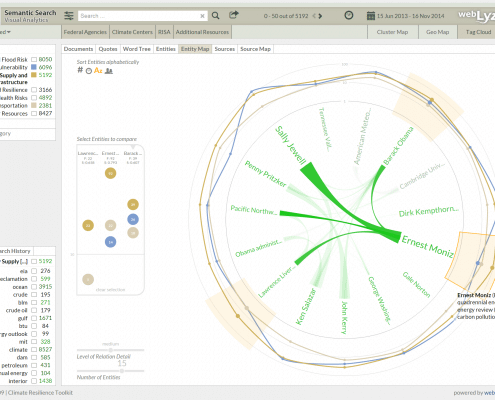Toggle the crude oil 179 checkbox
495x400 pixels.
34,310
